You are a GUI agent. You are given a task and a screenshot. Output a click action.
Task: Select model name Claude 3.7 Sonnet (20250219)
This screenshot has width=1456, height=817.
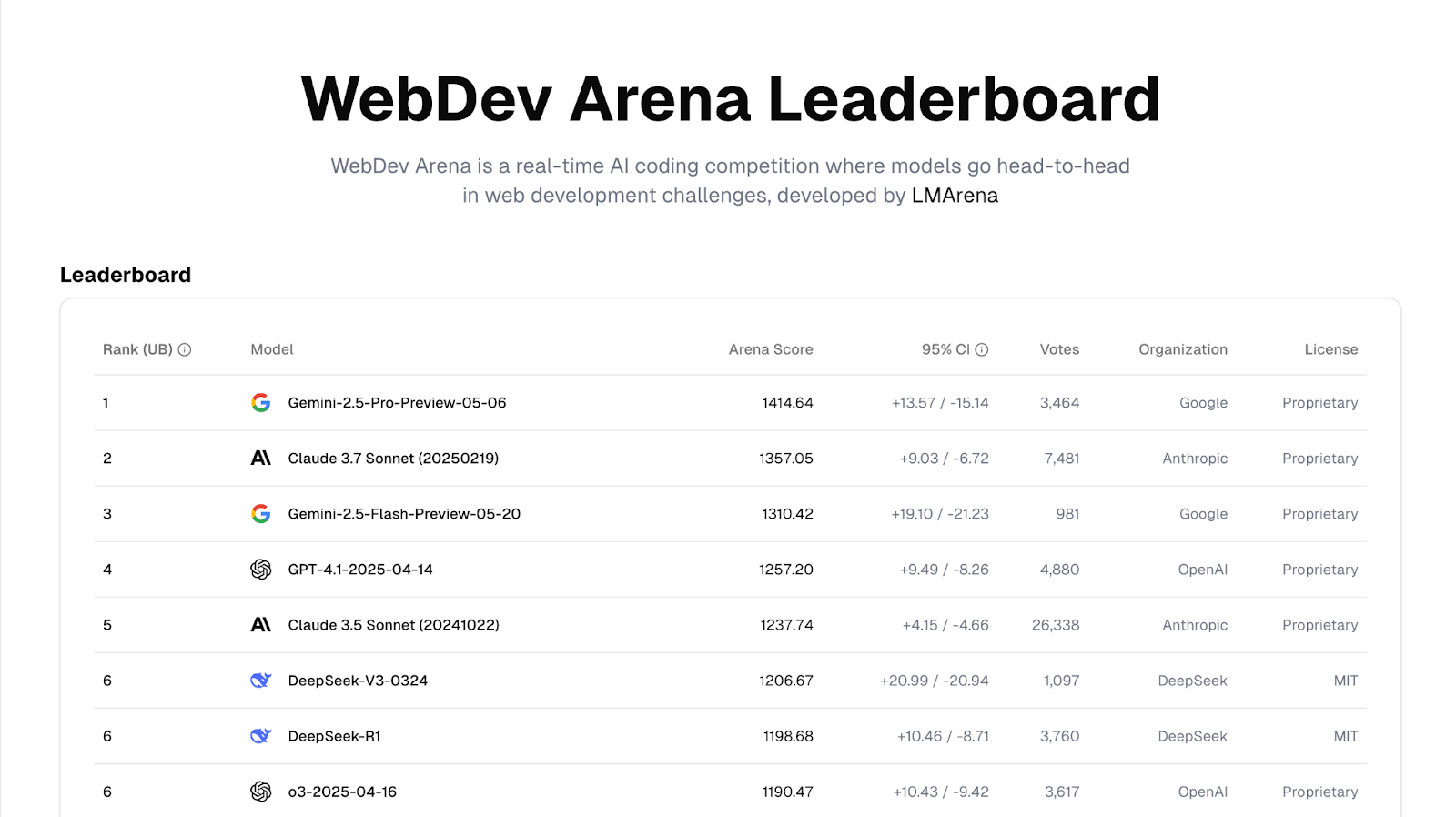pos(393,459)
